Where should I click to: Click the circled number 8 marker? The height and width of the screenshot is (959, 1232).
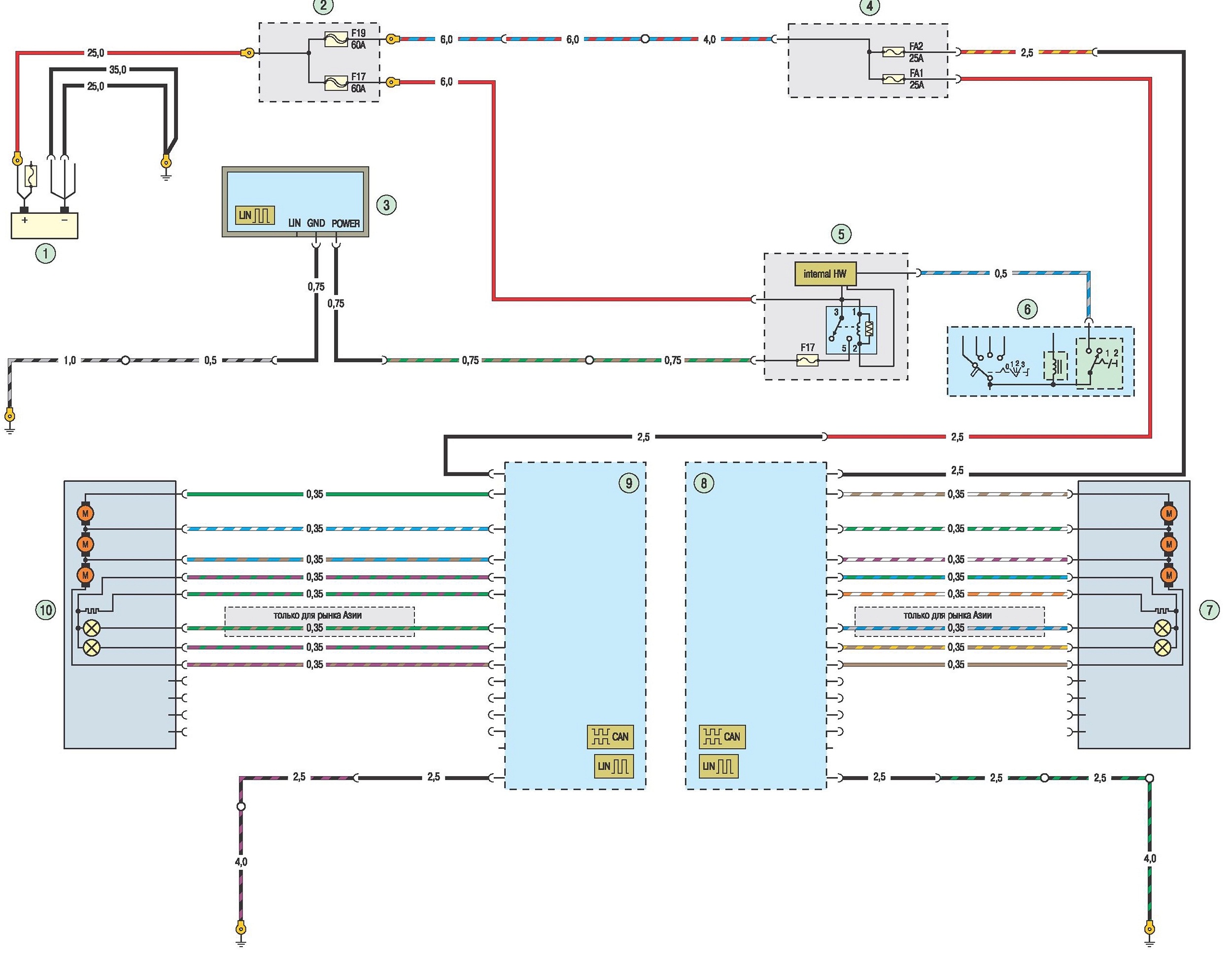pyautogui.click(x=703, y=483)
